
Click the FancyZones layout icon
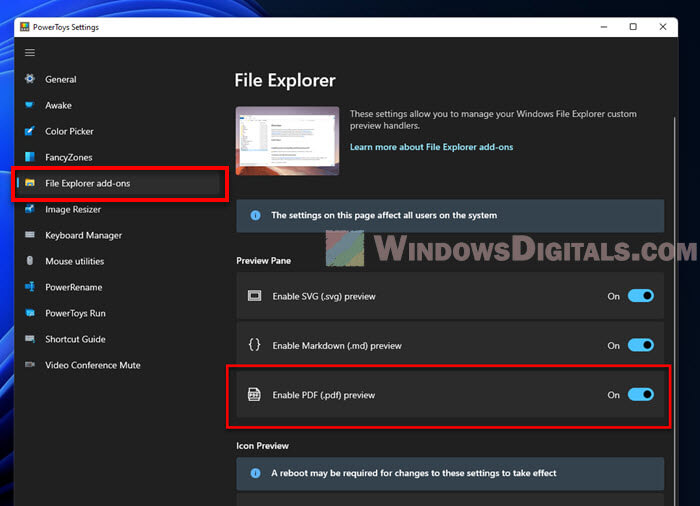click(x=30, y=157)
